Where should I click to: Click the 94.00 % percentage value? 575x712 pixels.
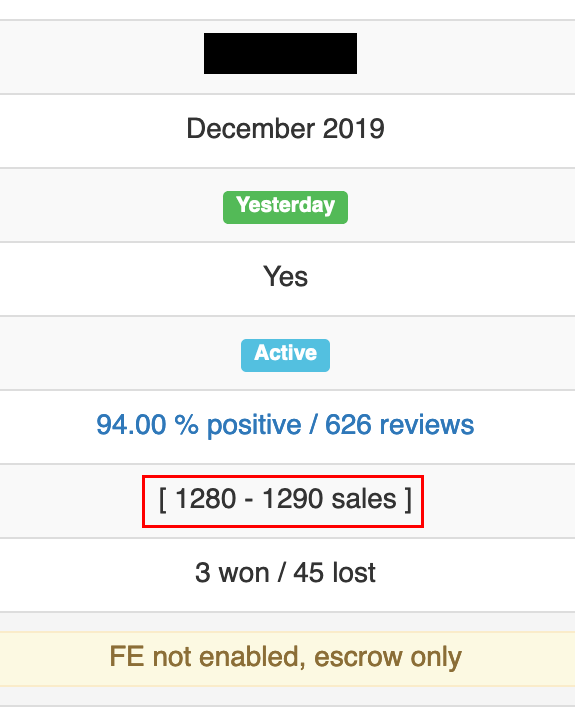[147, 425]
